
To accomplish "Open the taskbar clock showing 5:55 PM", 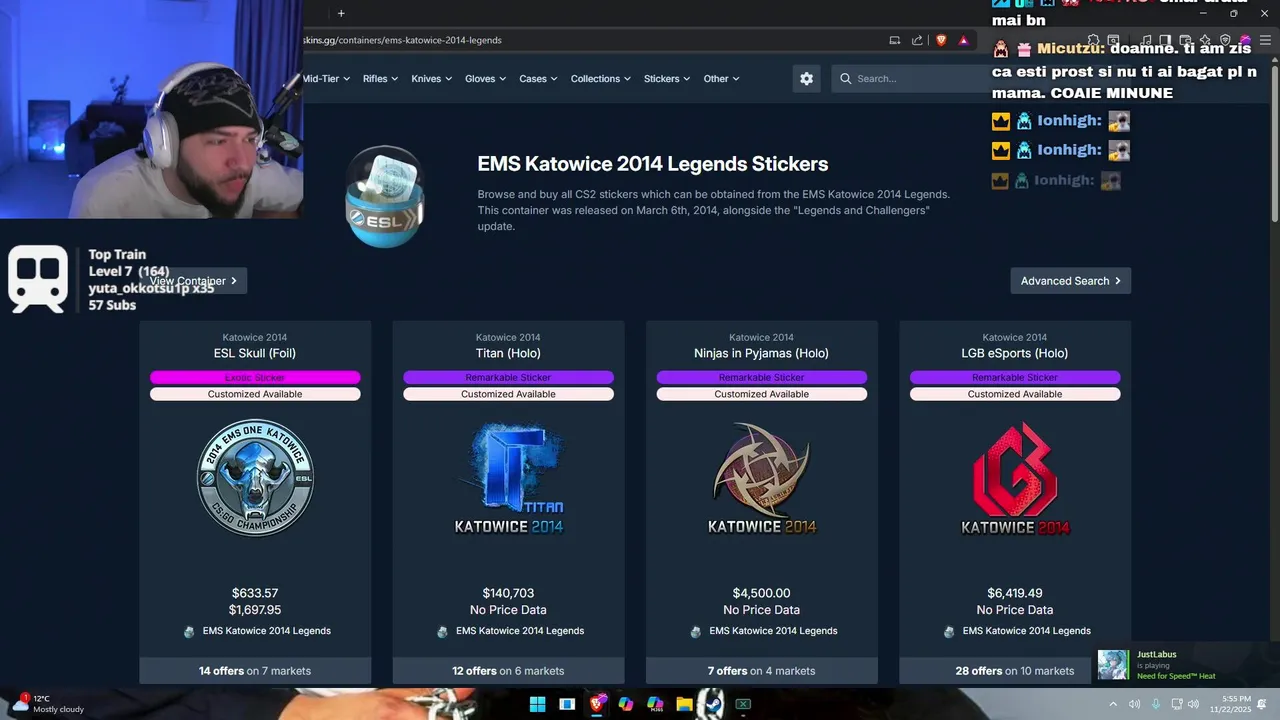I will click(1230, 704).
